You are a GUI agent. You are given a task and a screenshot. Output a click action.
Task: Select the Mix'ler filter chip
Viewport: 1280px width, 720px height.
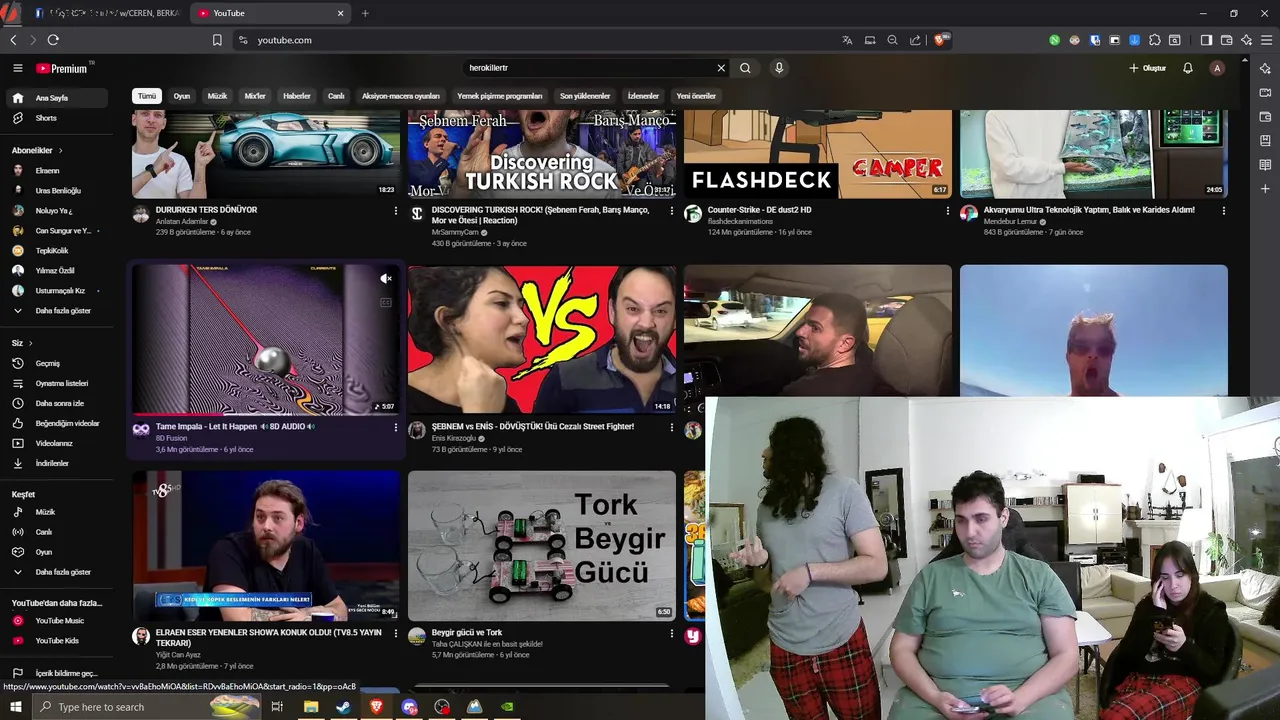coord(255,96)
